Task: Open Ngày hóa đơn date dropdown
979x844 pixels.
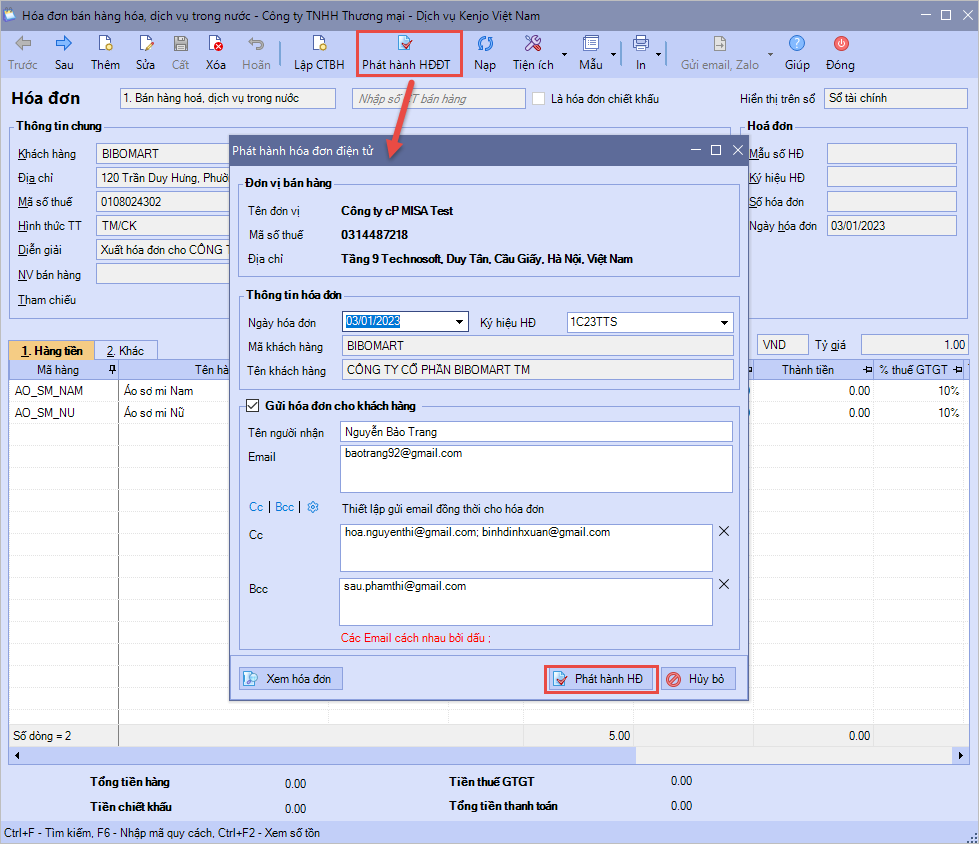Action: pos(459,322)
